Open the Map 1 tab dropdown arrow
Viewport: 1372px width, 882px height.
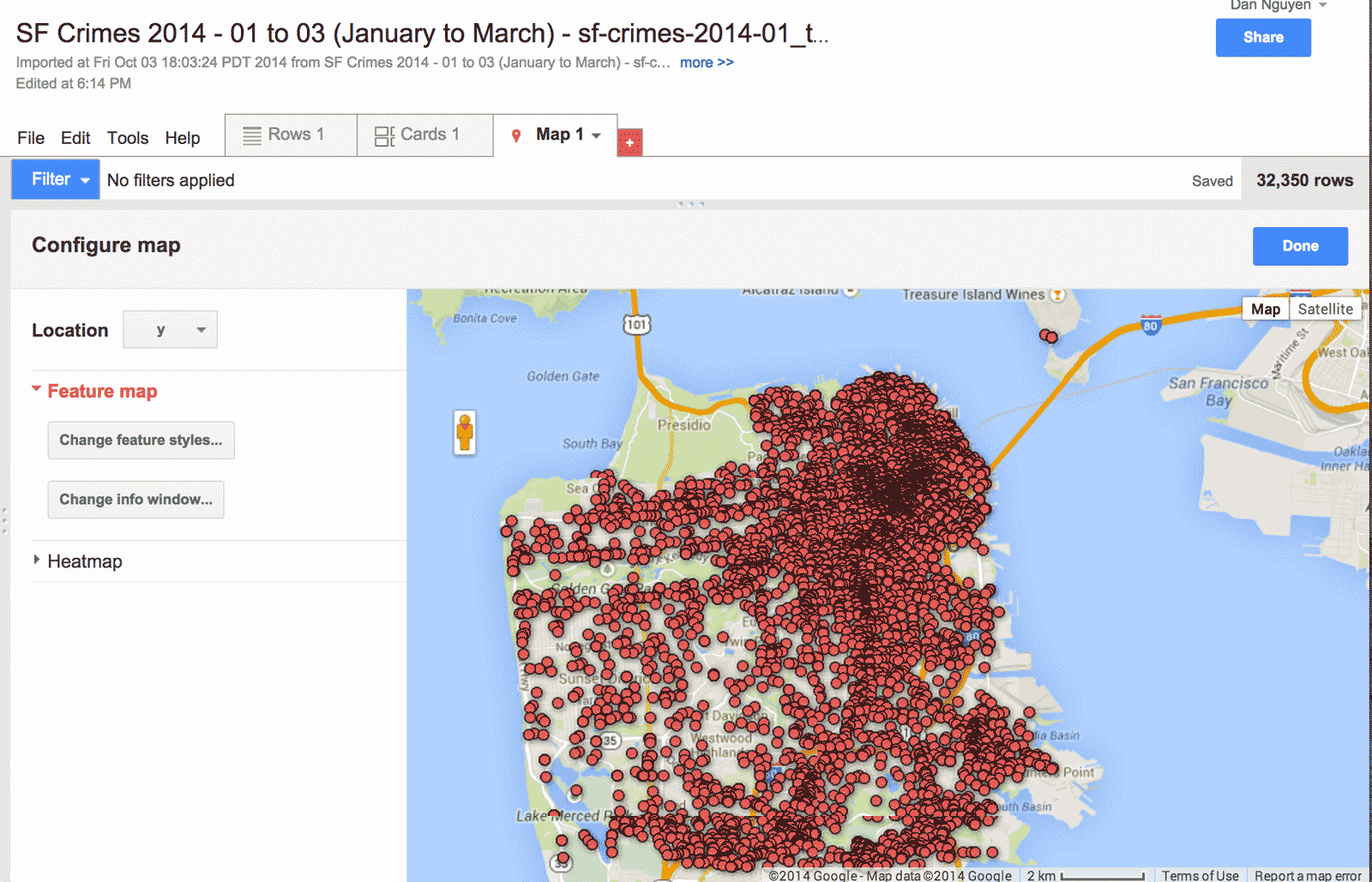click(596, 135)
